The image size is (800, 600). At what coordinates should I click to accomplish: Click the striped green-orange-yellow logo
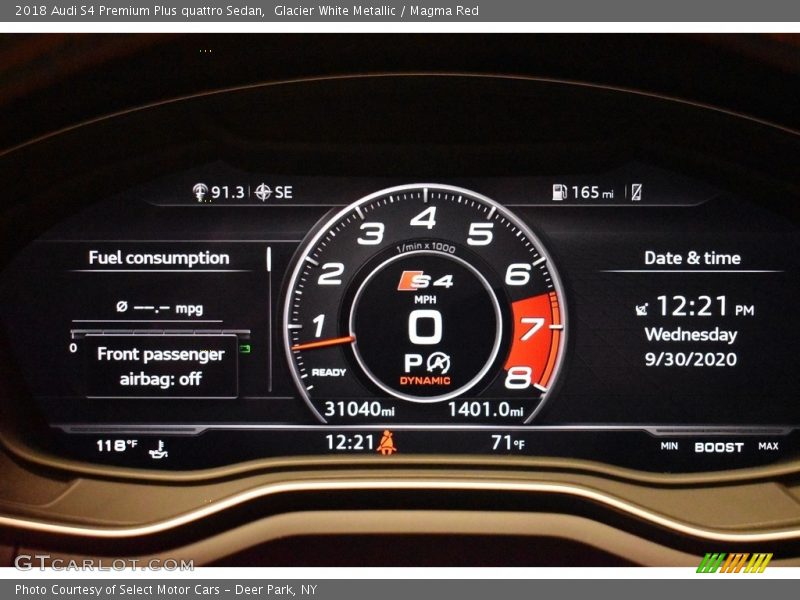(x=735, y=563)
